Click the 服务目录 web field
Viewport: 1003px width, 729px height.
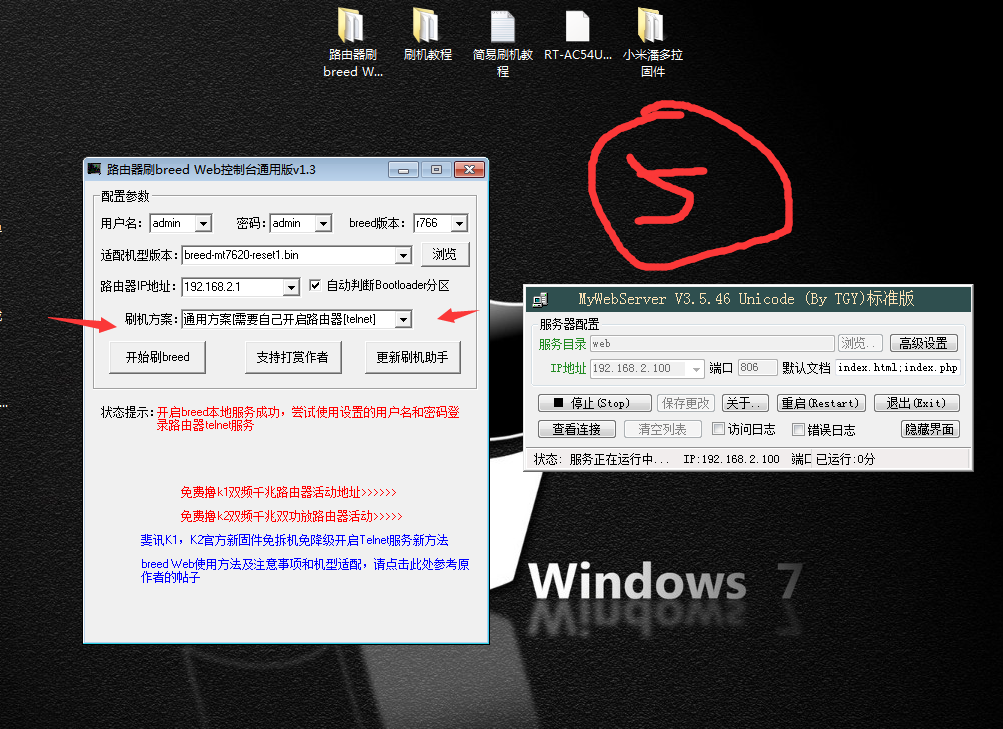[712, 343]
